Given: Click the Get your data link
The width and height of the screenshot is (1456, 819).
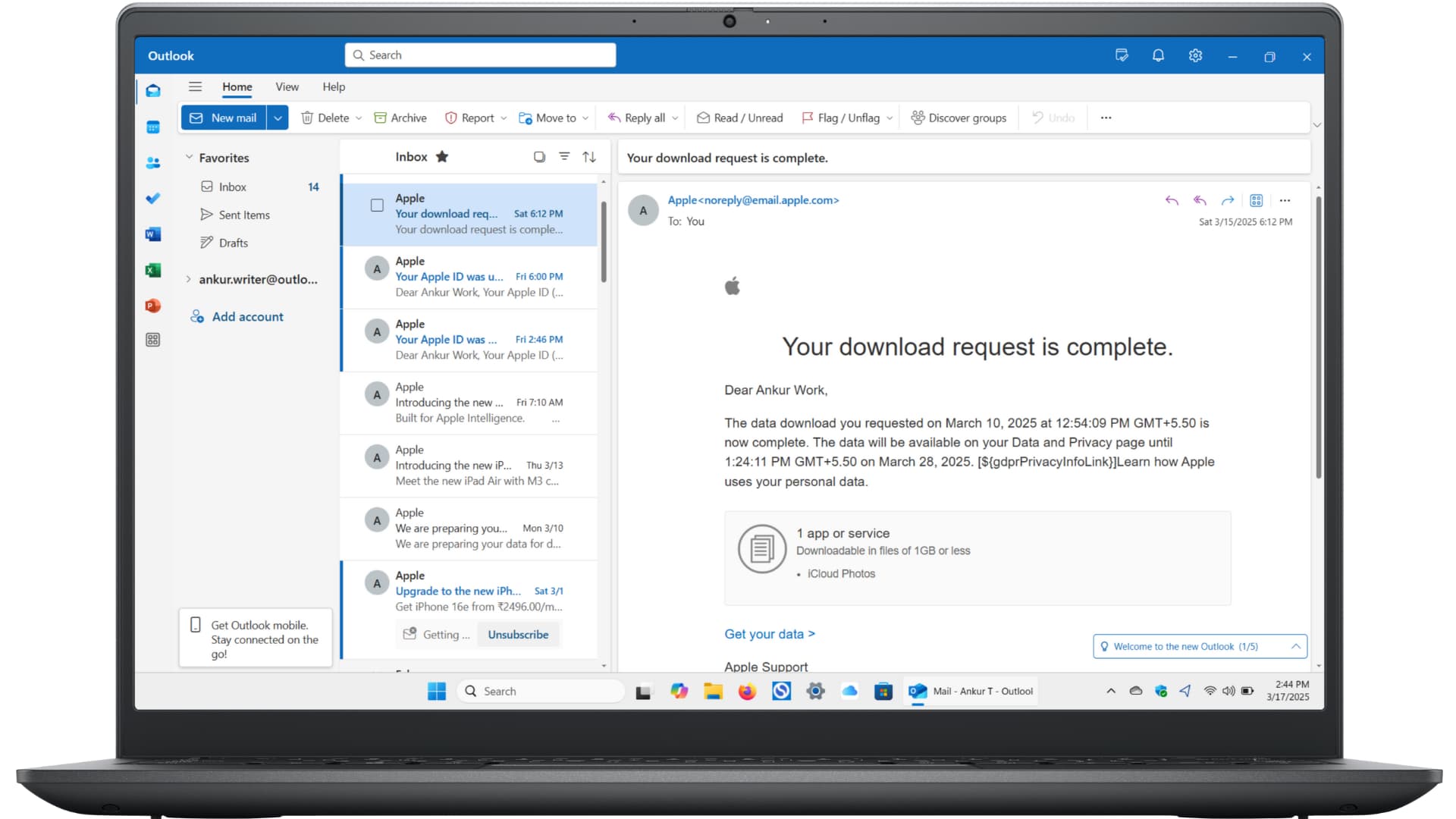Looking at the screenshot, I should click(770, 634).
